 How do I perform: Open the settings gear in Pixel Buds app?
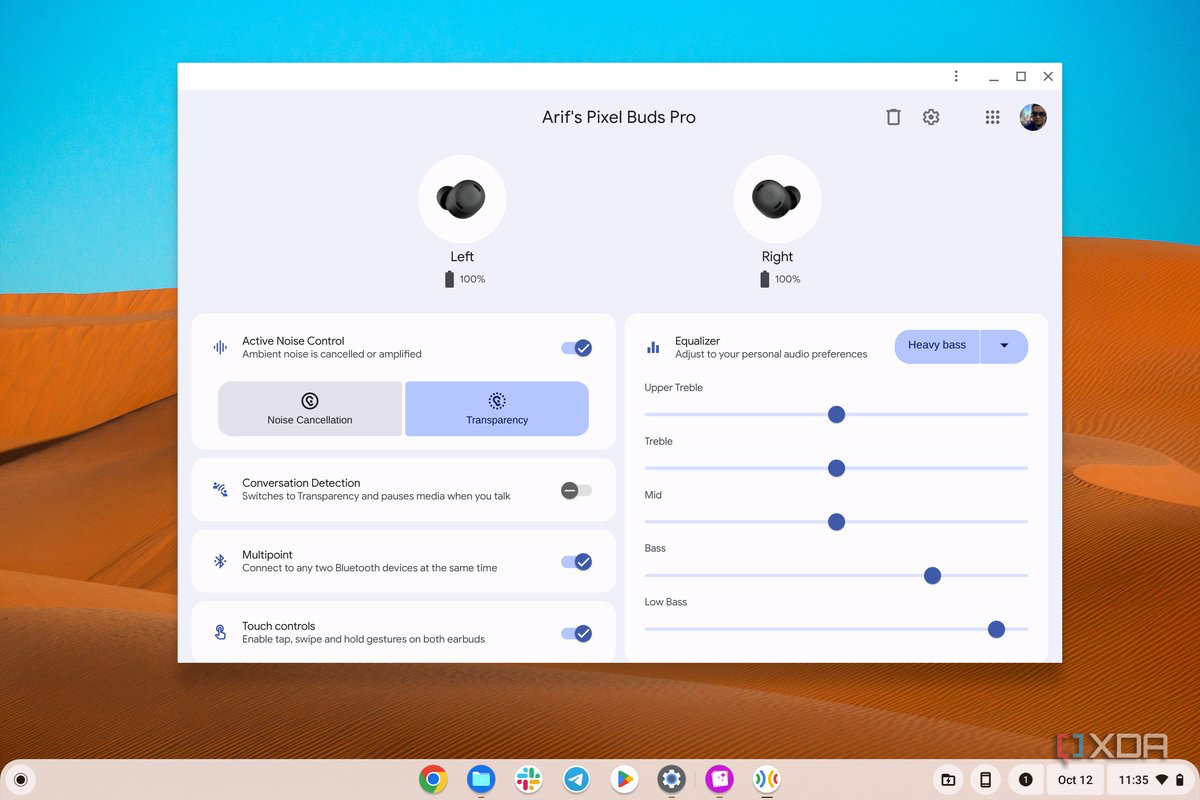(931, 117)
